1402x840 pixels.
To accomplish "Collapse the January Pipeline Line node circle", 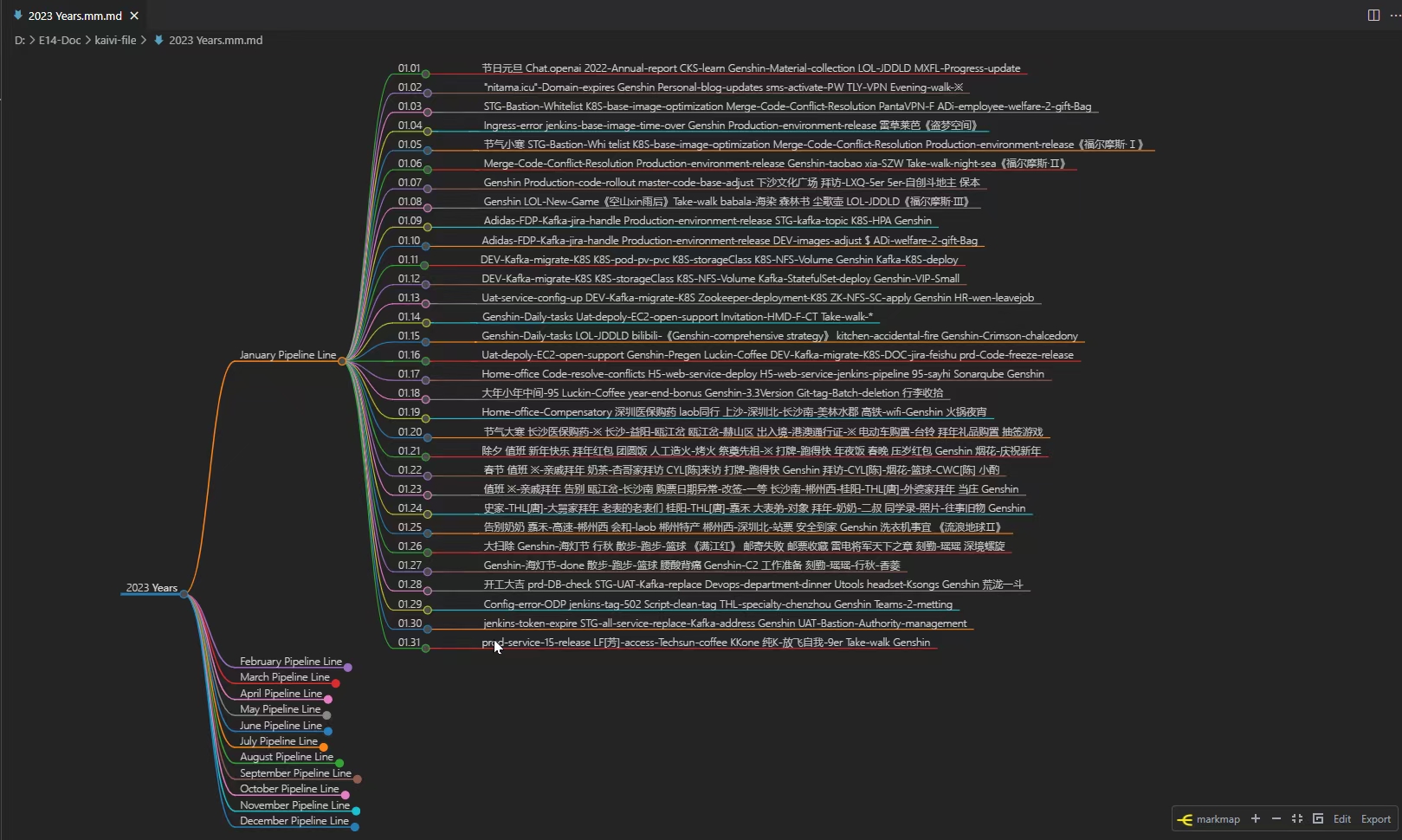I will click(x=342, y=361).
